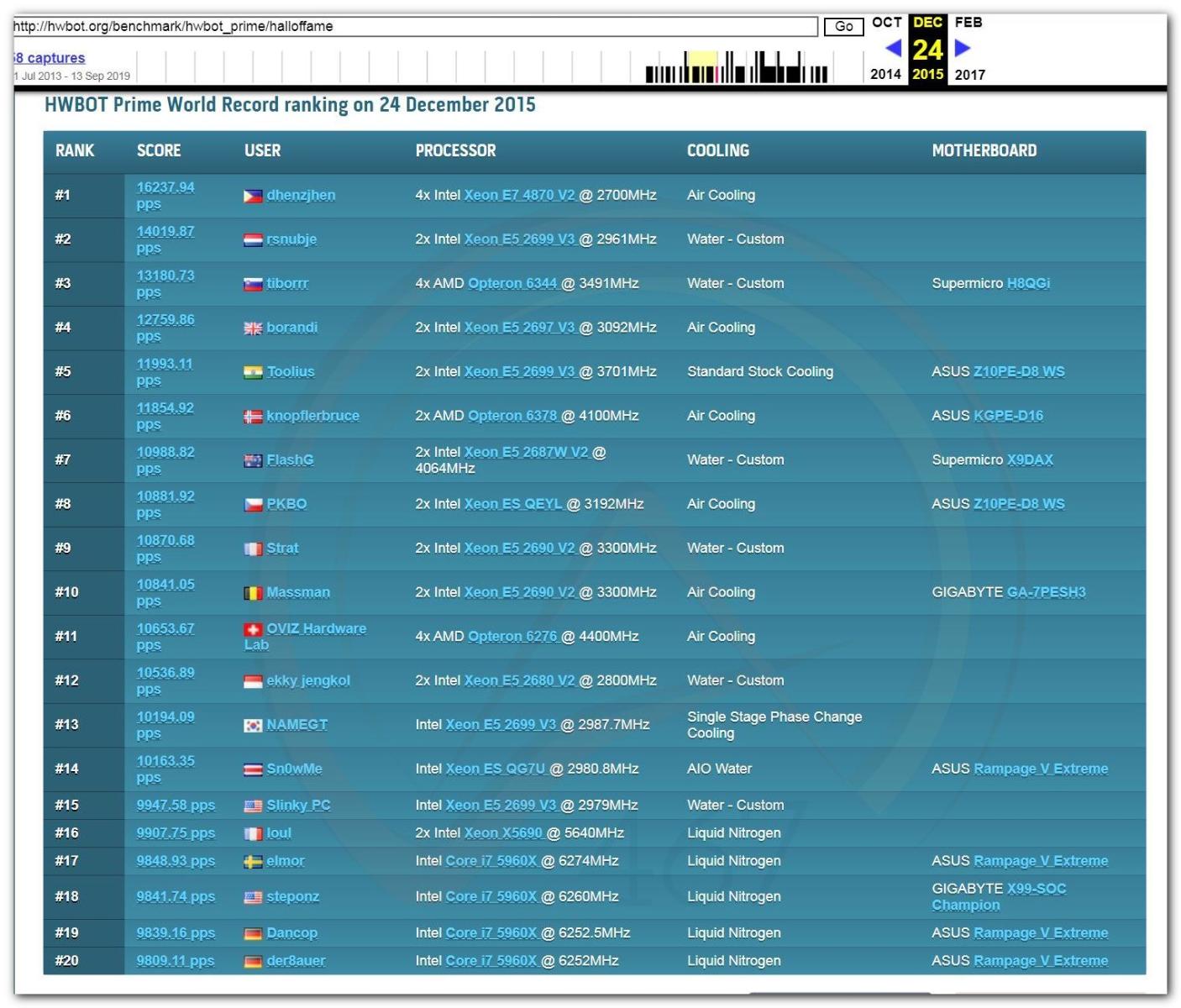
Task: Open the Xeon E5 2687W V2 processor link
Action: pyautogui.click(x=527, y=452)
